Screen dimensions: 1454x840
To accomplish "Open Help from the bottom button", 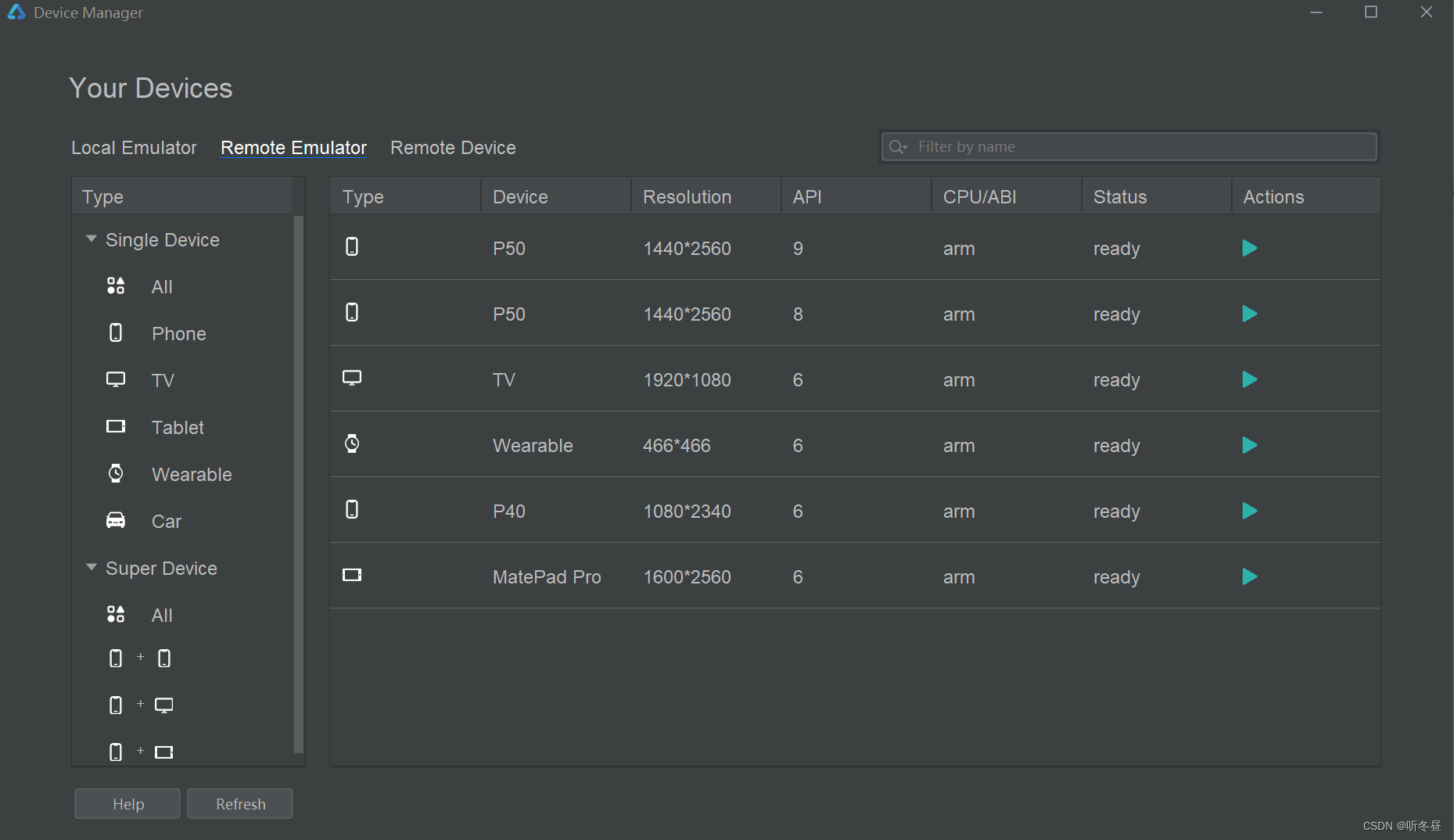I will [127, 804].
